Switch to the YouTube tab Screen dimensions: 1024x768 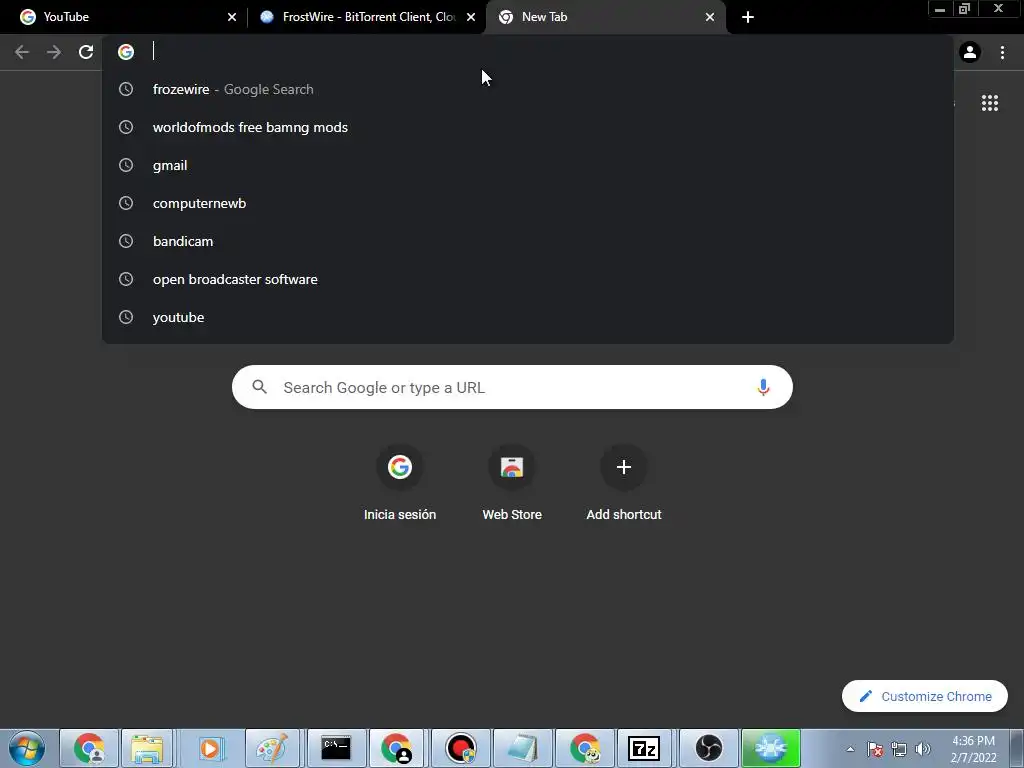[x=124, y=17]
